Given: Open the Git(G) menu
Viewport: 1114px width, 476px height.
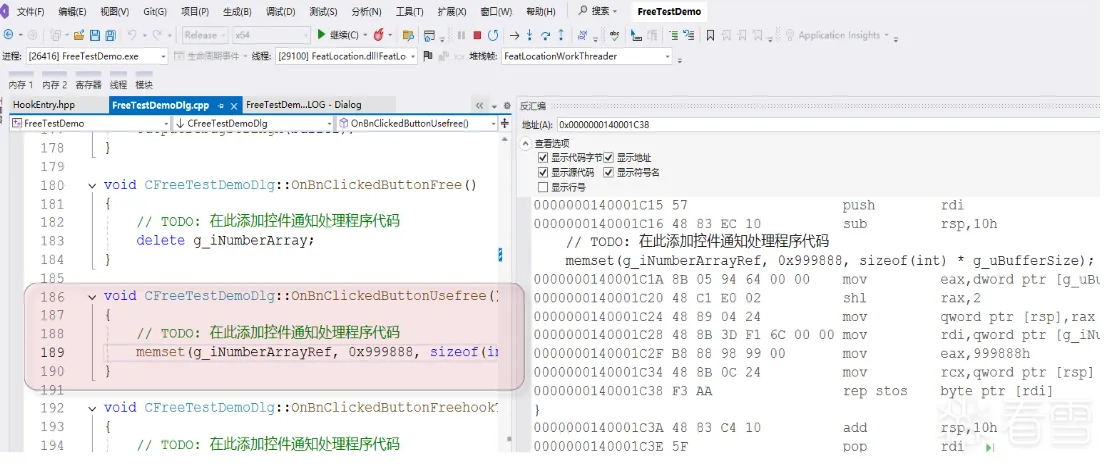Looking at the screenshot, I should coord(155,12).
